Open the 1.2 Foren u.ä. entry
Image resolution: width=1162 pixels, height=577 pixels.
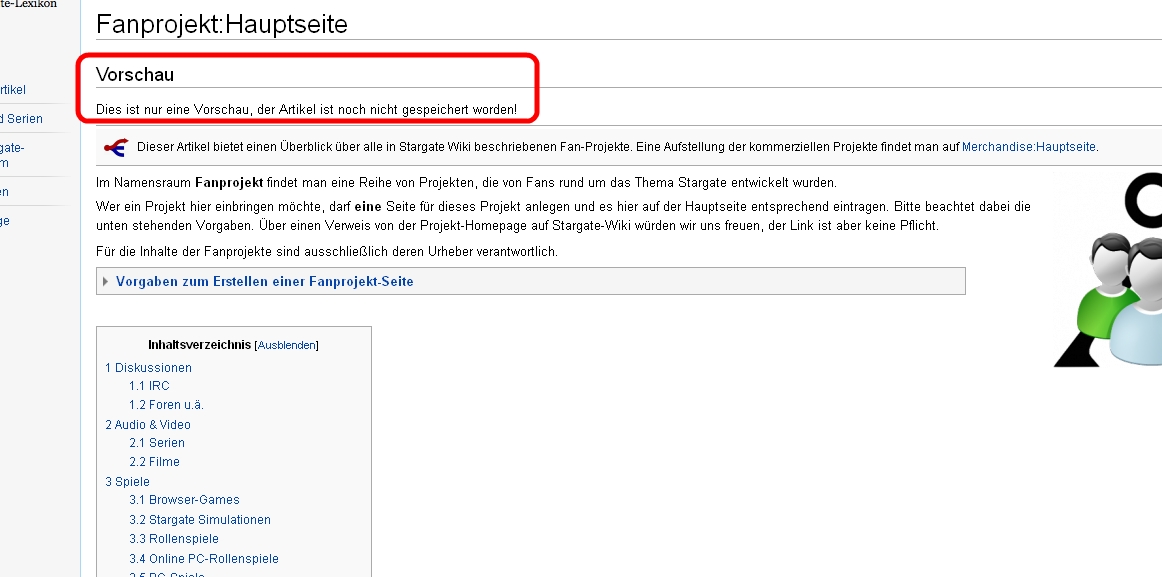point(166,405)
